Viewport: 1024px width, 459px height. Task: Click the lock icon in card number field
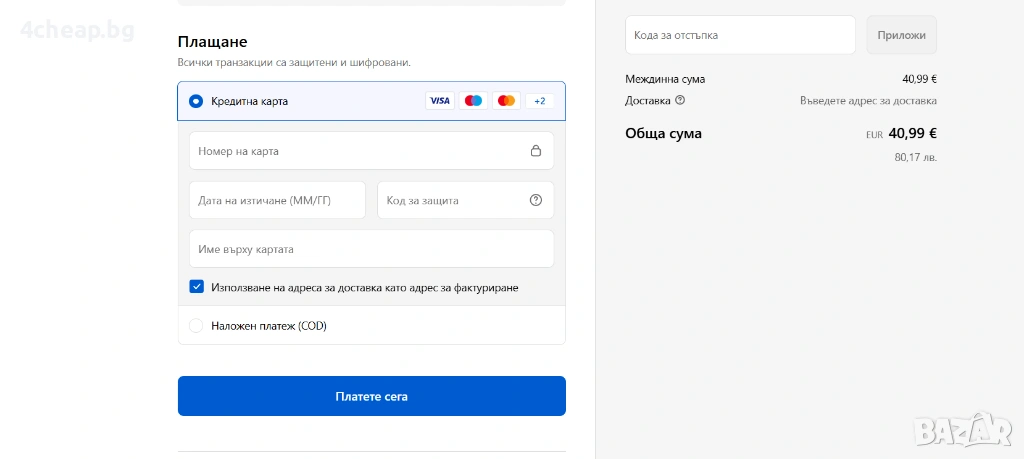pyautogui.click(x=536, y=151)
